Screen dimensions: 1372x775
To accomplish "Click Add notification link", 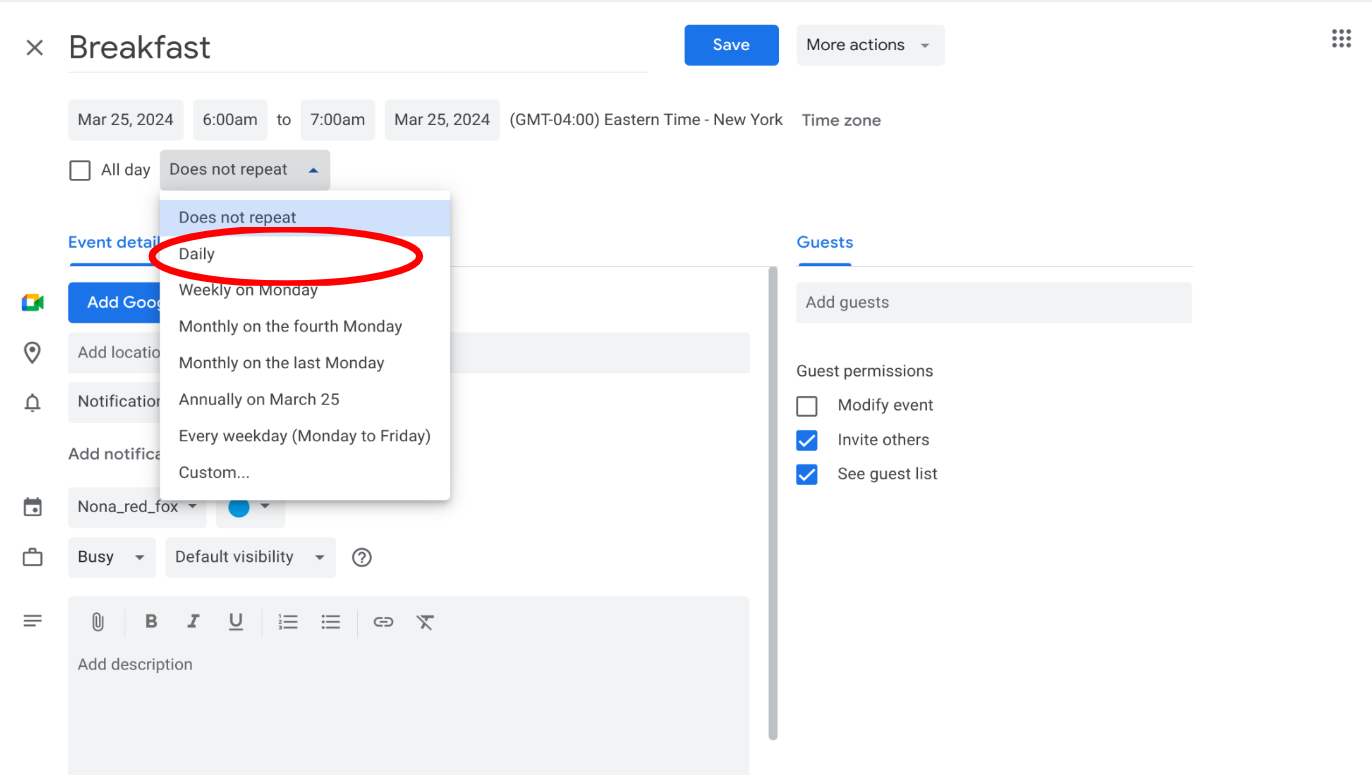I will tap(114, 454).
